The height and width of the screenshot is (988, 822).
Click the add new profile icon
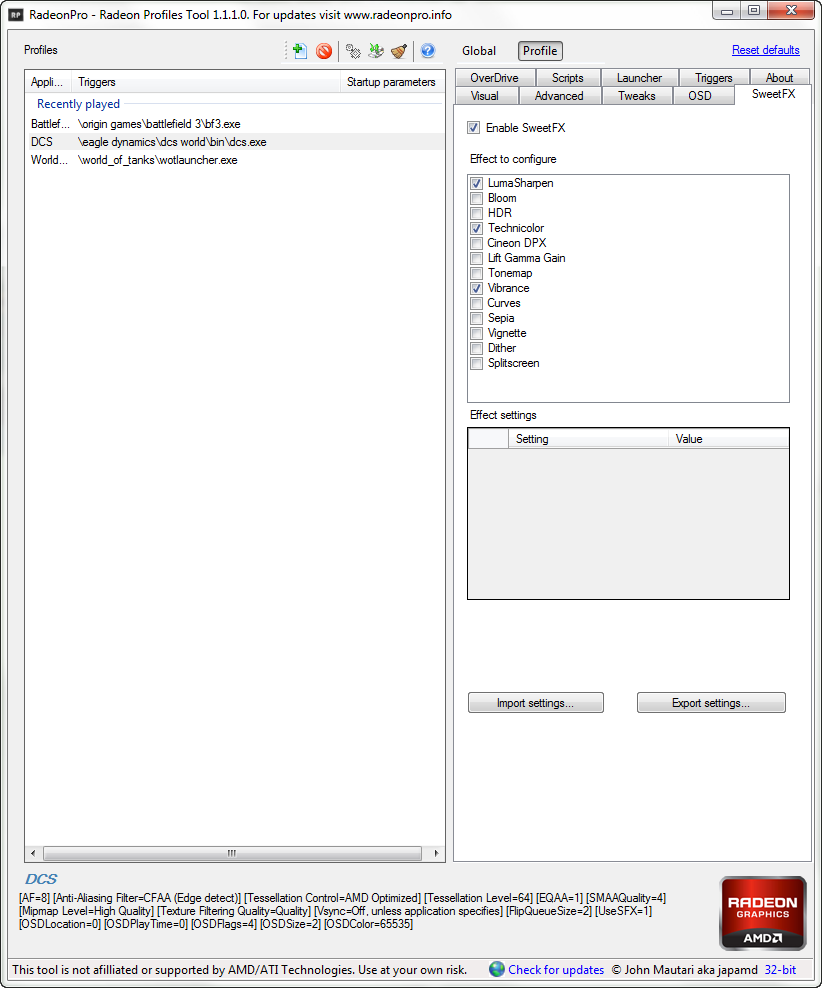click(x=299, y=51)
